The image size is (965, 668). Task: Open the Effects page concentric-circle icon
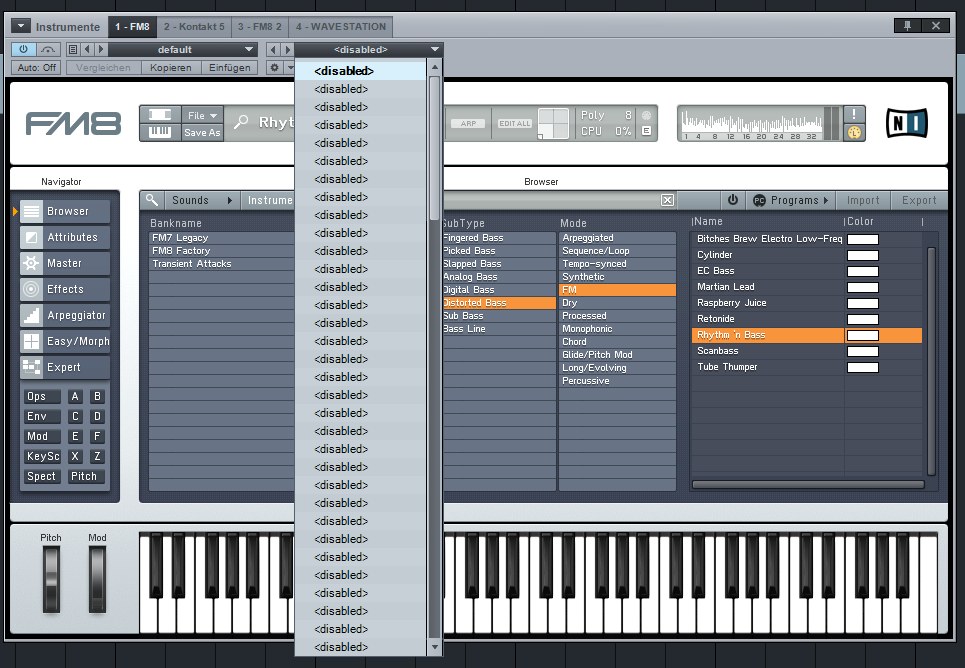pyautogui.click(x=31, y=289)
